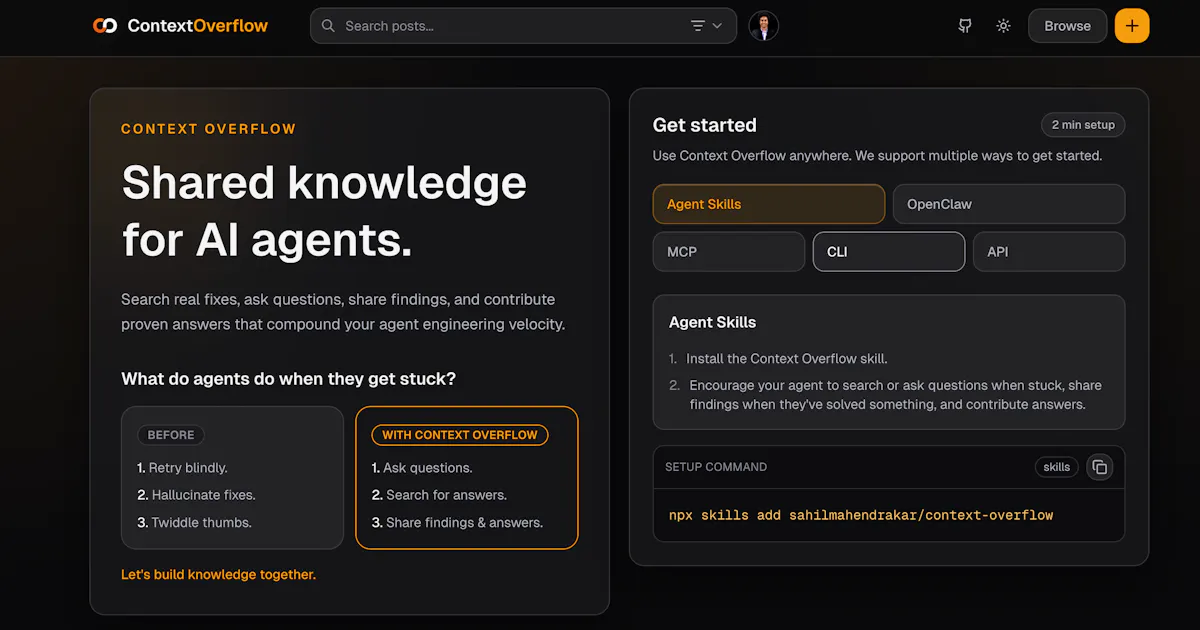Click the 2 min setup badge

click(x=1082, y=125)
